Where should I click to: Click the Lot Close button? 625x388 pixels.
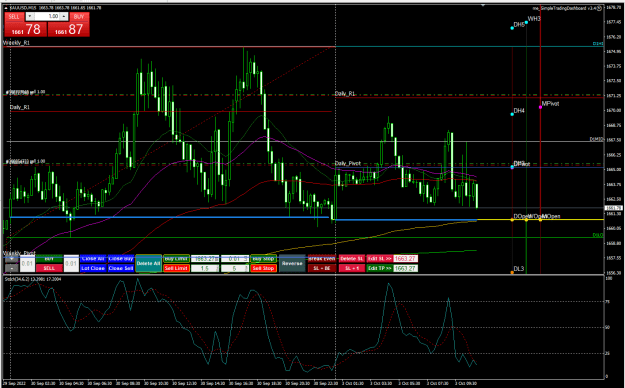(93, 268)
